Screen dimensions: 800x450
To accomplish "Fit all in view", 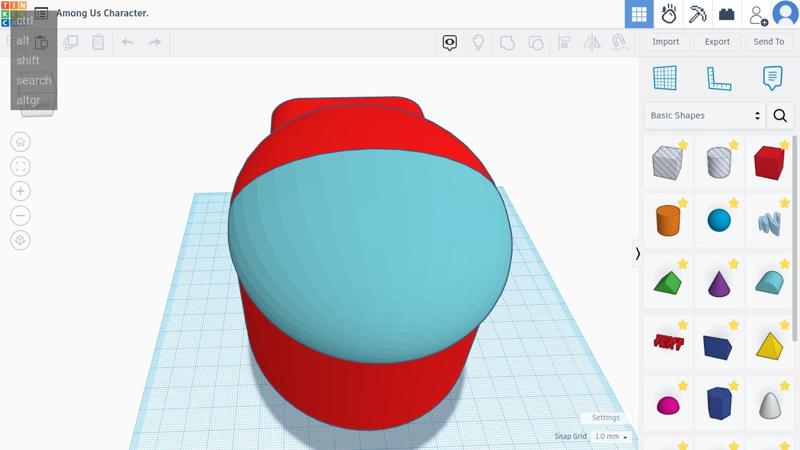I will (x=20, y=166).
